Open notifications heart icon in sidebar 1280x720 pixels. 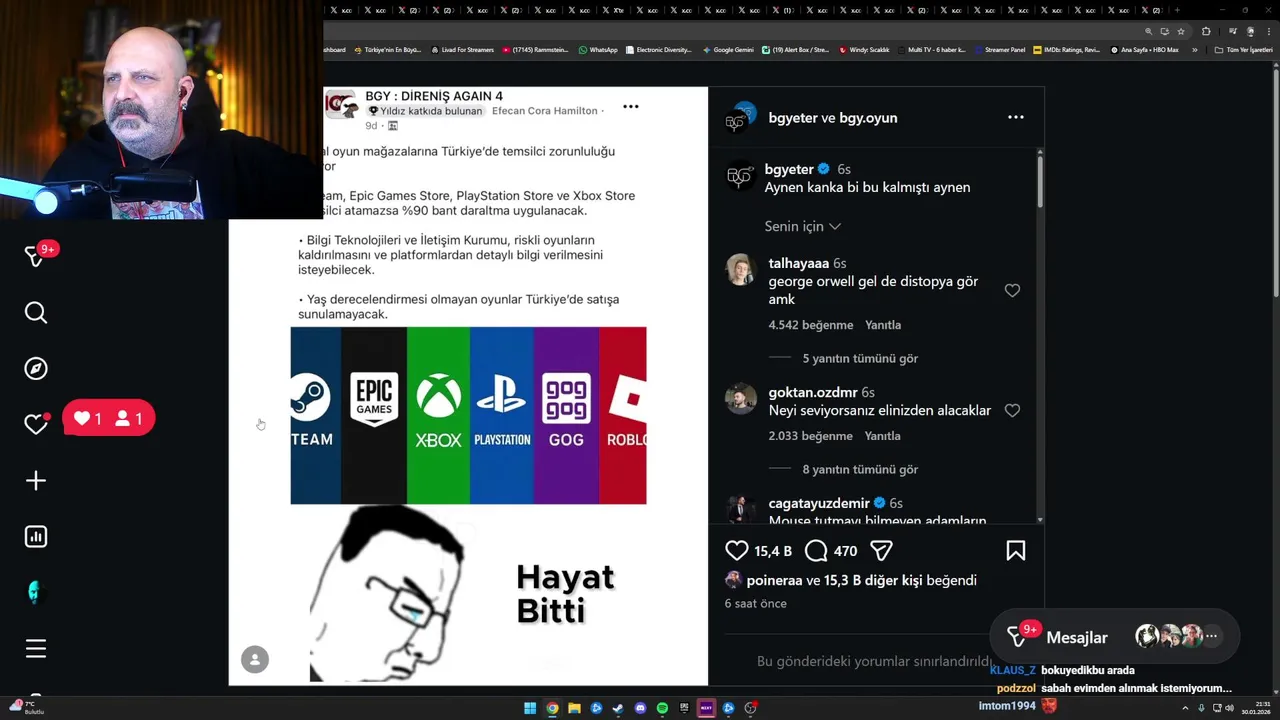(36, 424)
